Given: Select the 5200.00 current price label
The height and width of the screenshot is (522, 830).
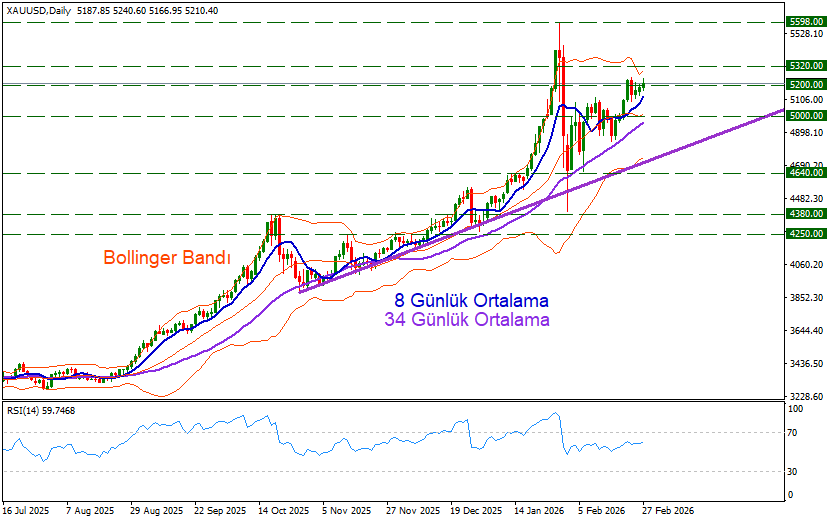Looking at the screenshot, I should point(804,85).
